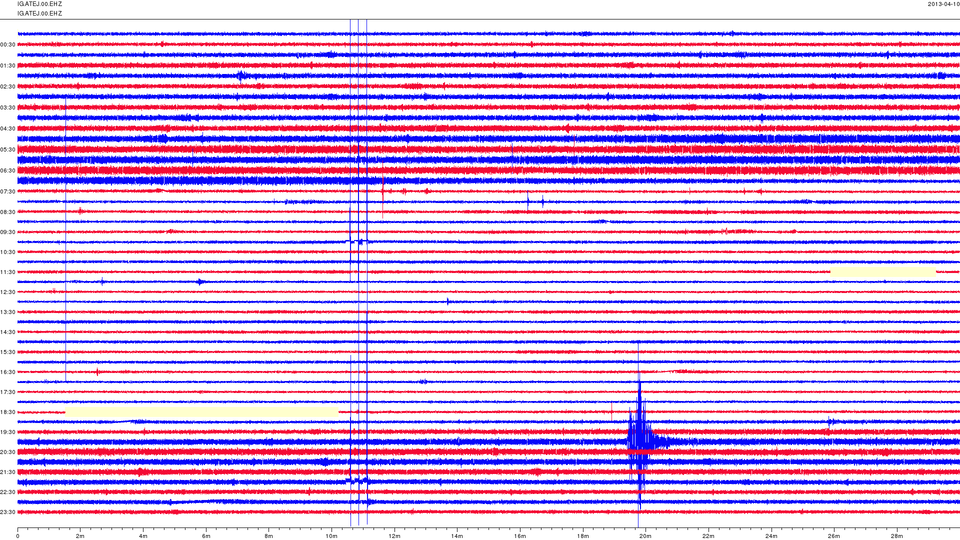Choose the 23:30 time label
Image resolution: width=960 pixels, height=540 pixels.
[x=8, y=512]
